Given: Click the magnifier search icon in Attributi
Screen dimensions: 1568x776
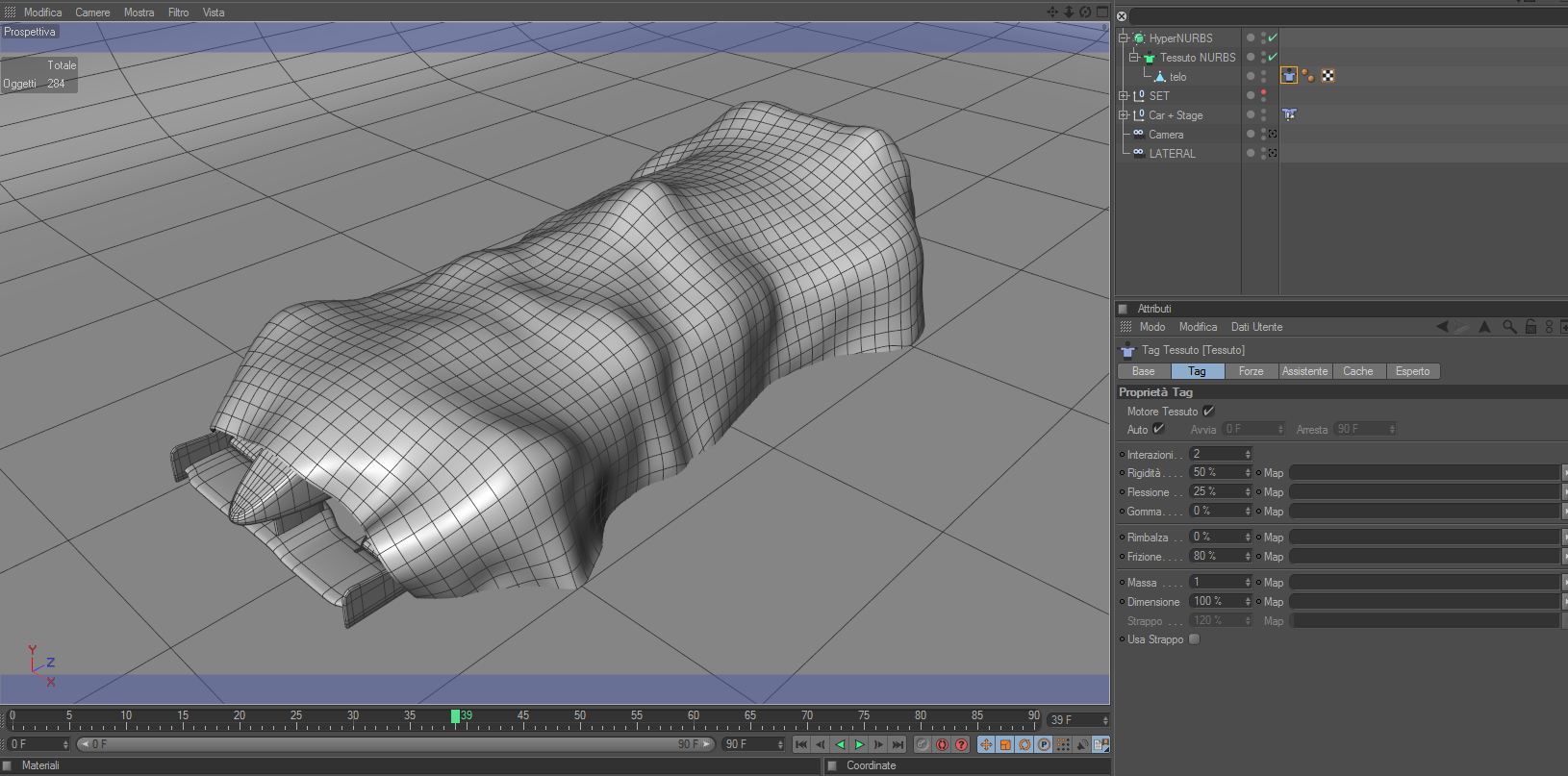Looking at the screenshot, I should pyautogui.click(x=1509, y=327).
